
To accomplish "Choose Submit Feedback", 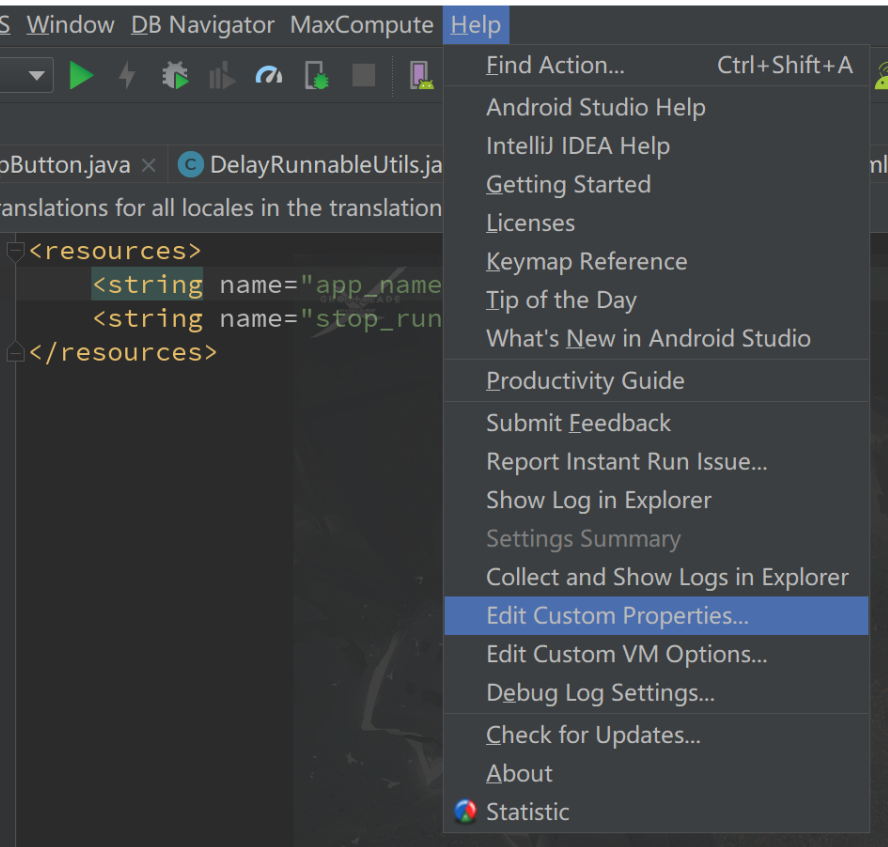I will (657, 423).
